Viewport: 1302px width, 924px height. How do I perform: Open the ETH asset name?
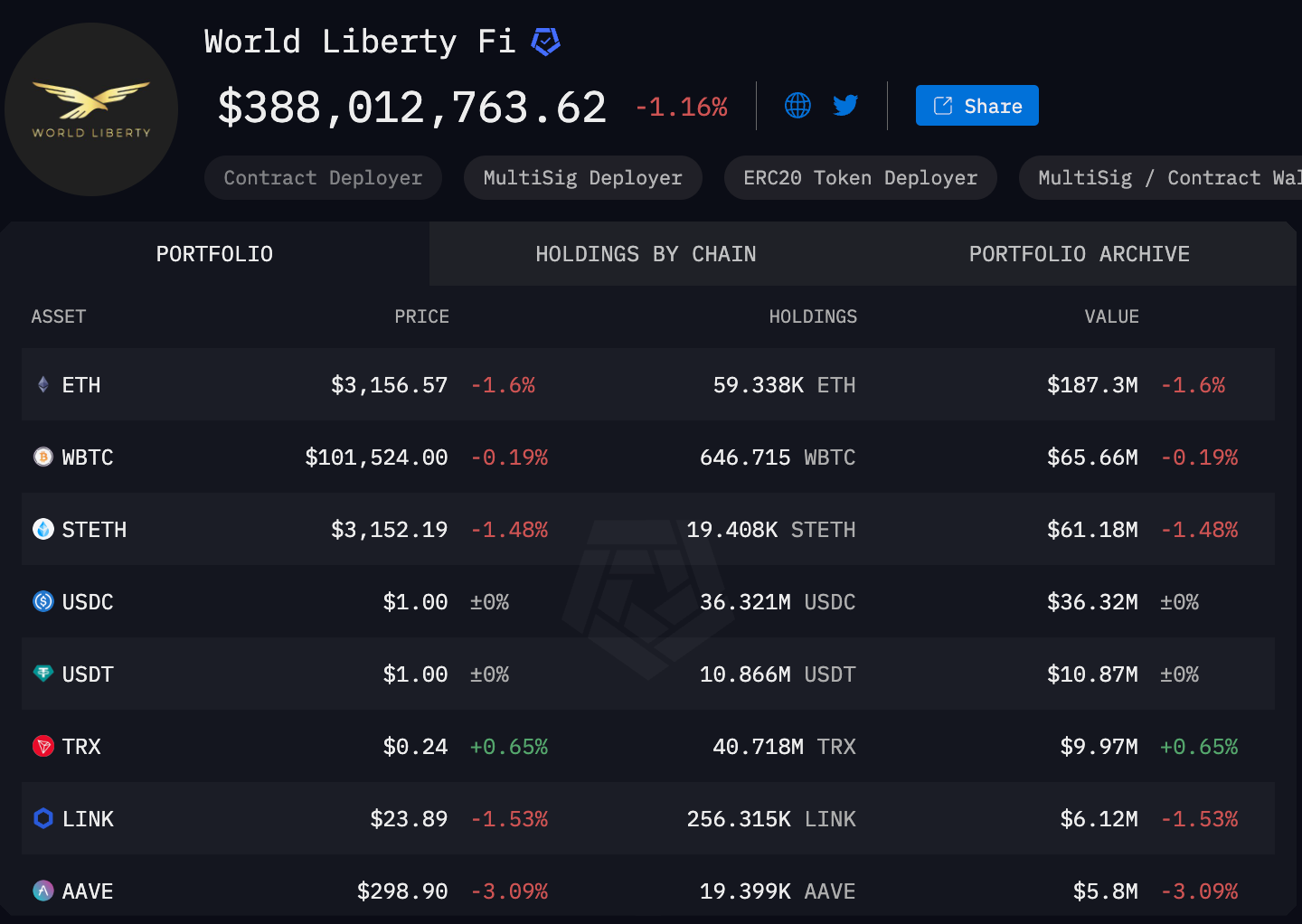tap(81, 385)
